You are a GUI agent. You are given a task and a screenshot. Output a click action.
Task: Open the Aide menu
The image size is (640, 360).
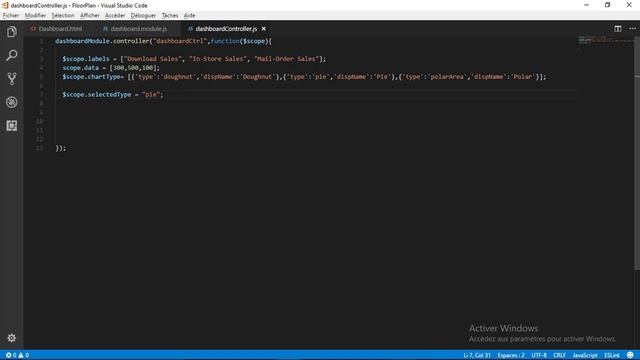pos(189,16)
